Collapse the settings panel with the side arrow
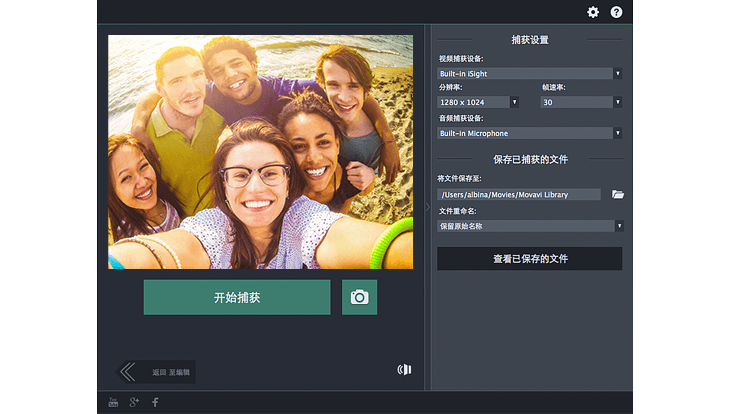Image resolution: width=730 pixels, height=414 pixels. click(428, 207)
